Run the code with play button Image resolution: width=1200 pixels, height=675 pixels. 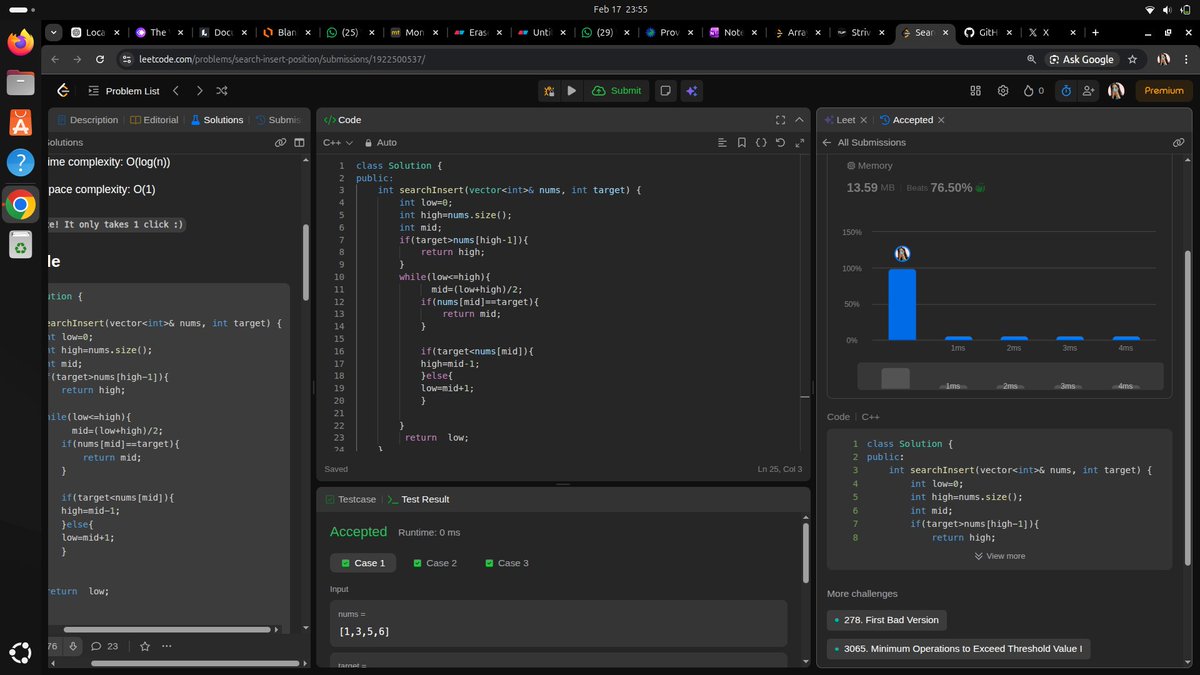[x=571, y=90]
